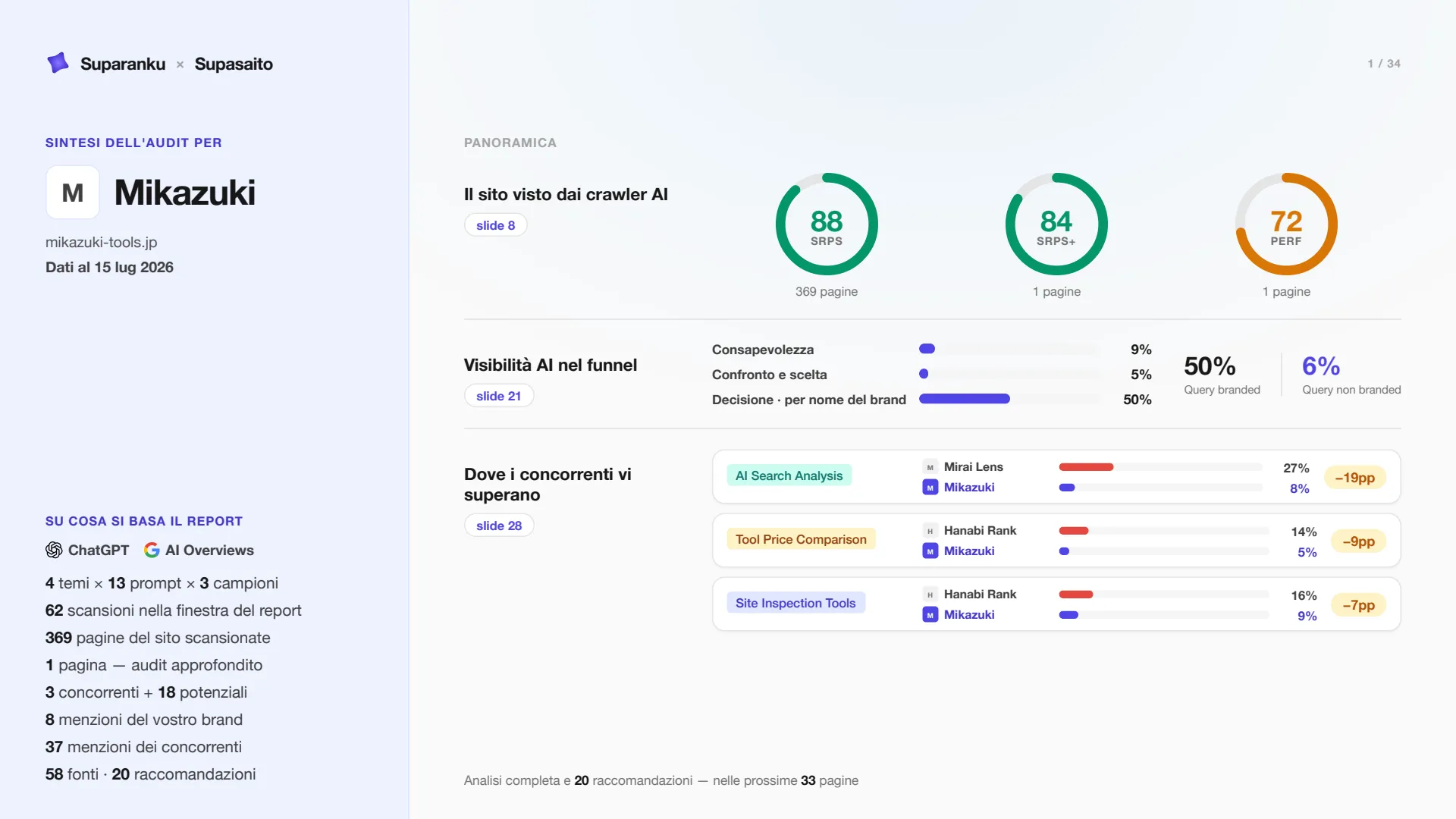Viewport: 1456px width, 819px height.
Task: Click the Google AI Overviews icon
Action: tap(152, 550)
